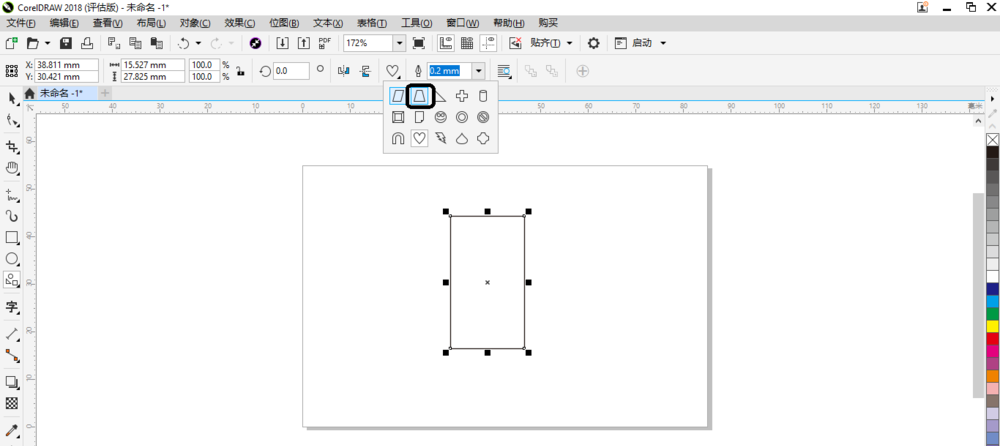Select the cylinder shape
Viewport: 1000px width, 446px height.
click(x=483, y=96)
